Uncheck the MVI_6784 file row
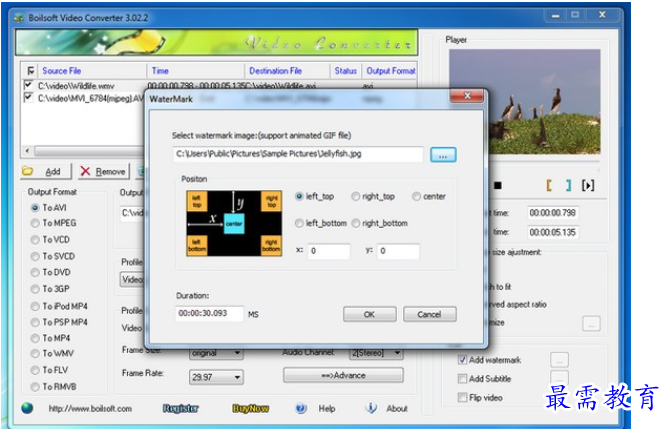 [x=28, y=98]
